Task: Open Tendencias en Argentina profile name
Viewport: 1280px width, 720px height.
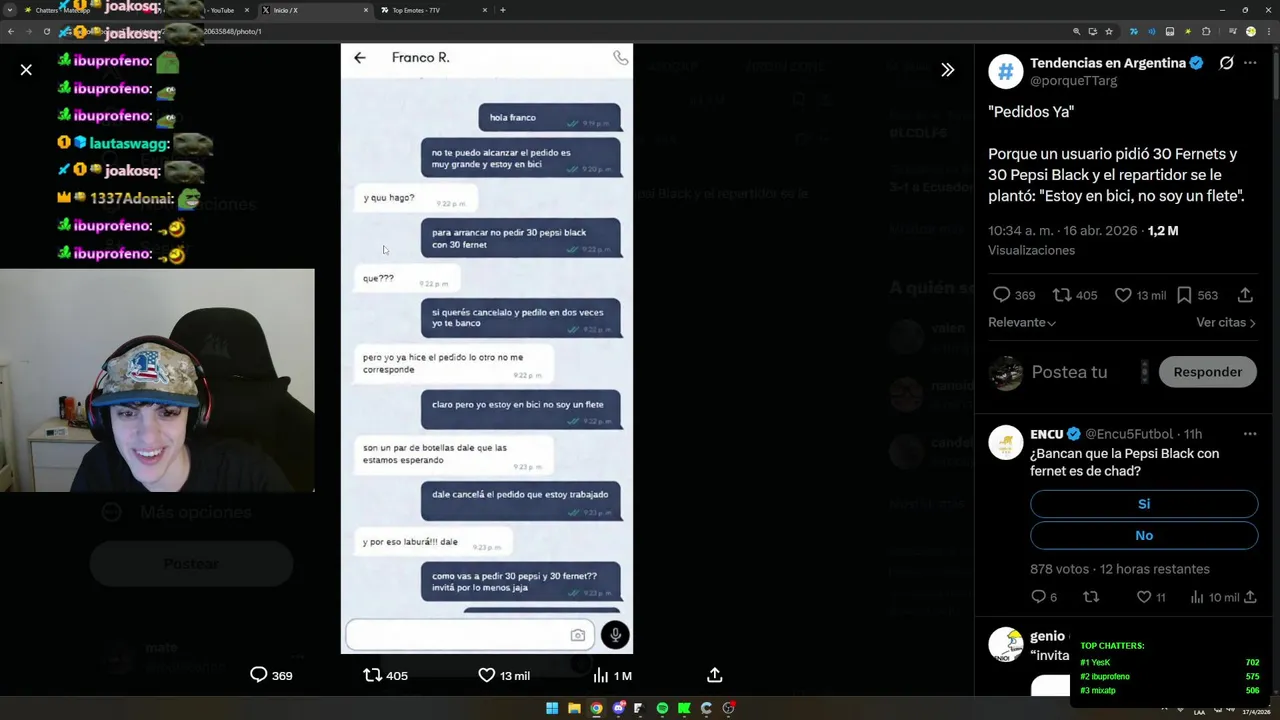Action: coord(1108,63)
